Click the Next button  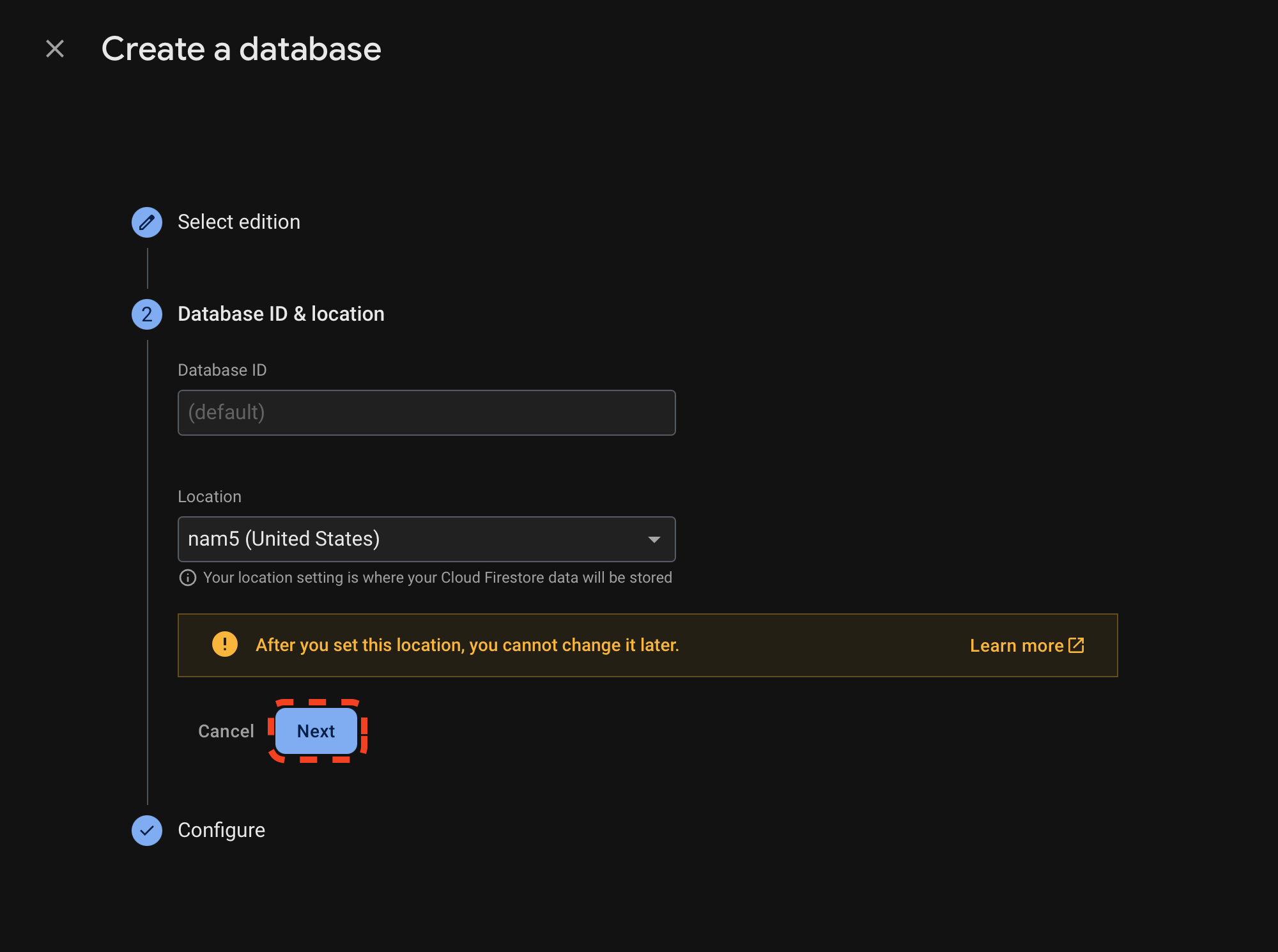pyautogui.click(x=316, y=731)
